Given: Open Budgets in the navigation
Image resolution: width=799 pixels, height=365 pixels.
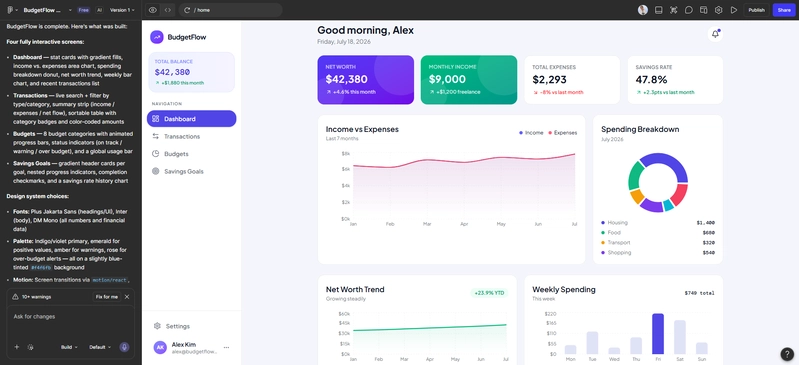Looking at the screenshot, I should pyautogui.click(x=192, y=153).
